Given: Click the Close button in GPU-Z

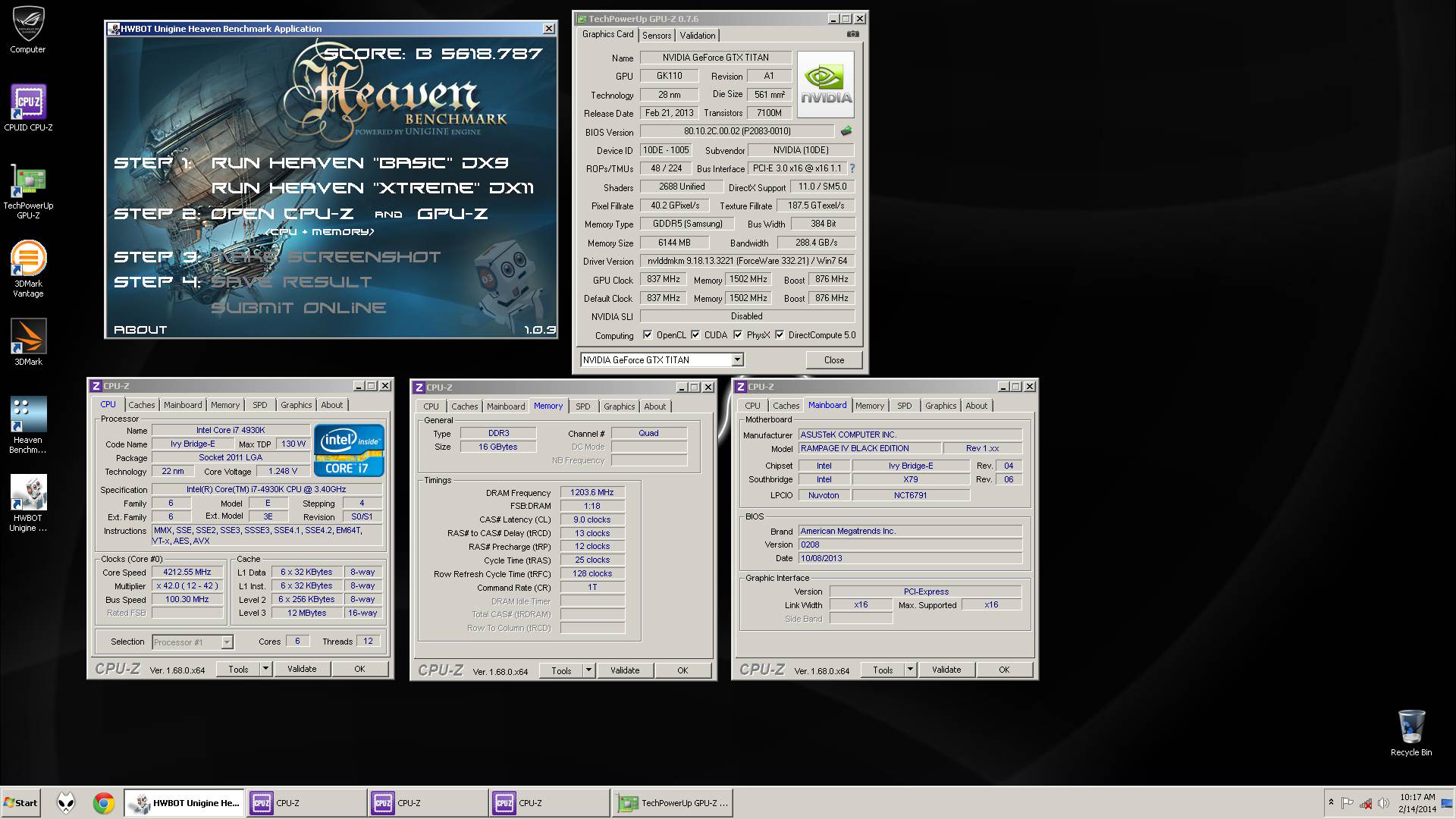Looking at the screenshot, I should pos(834,360).
